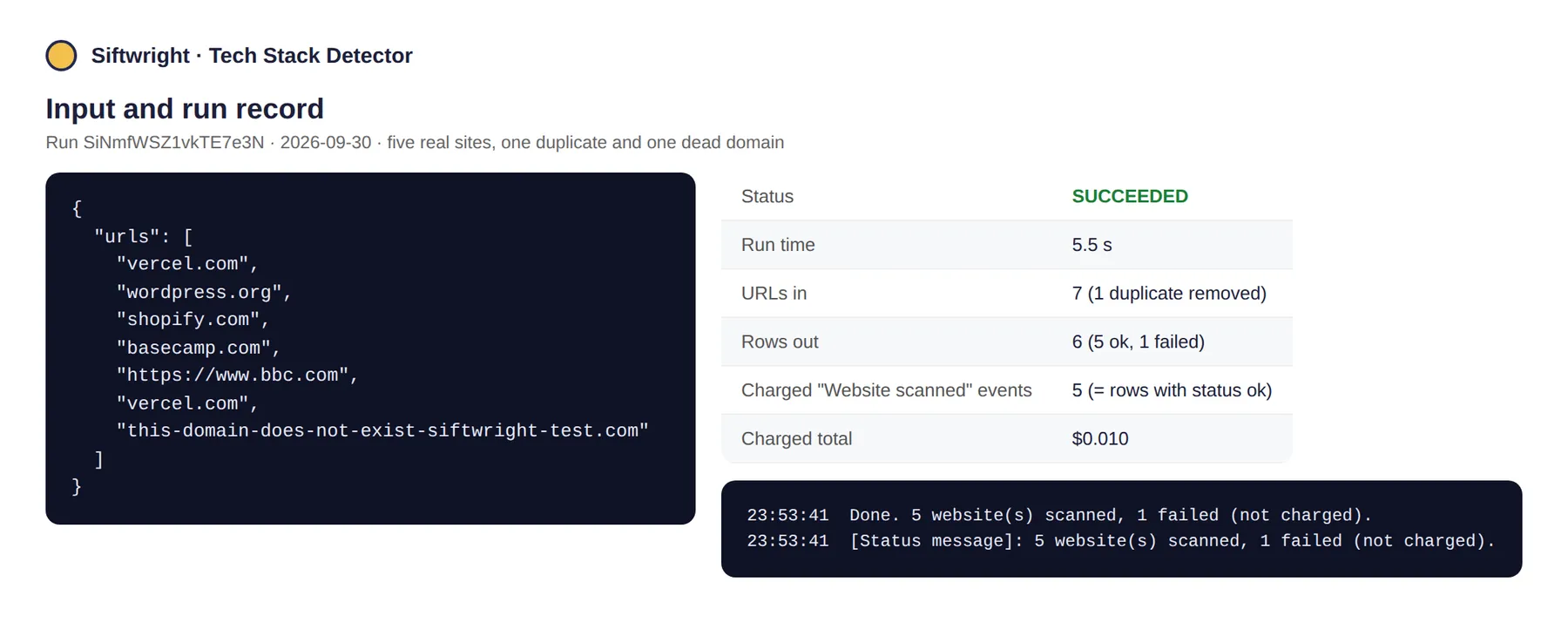Click the "Siftwright · Tech Stack Detector" title
Screen dimensions: 1568x643
[252, 56]
